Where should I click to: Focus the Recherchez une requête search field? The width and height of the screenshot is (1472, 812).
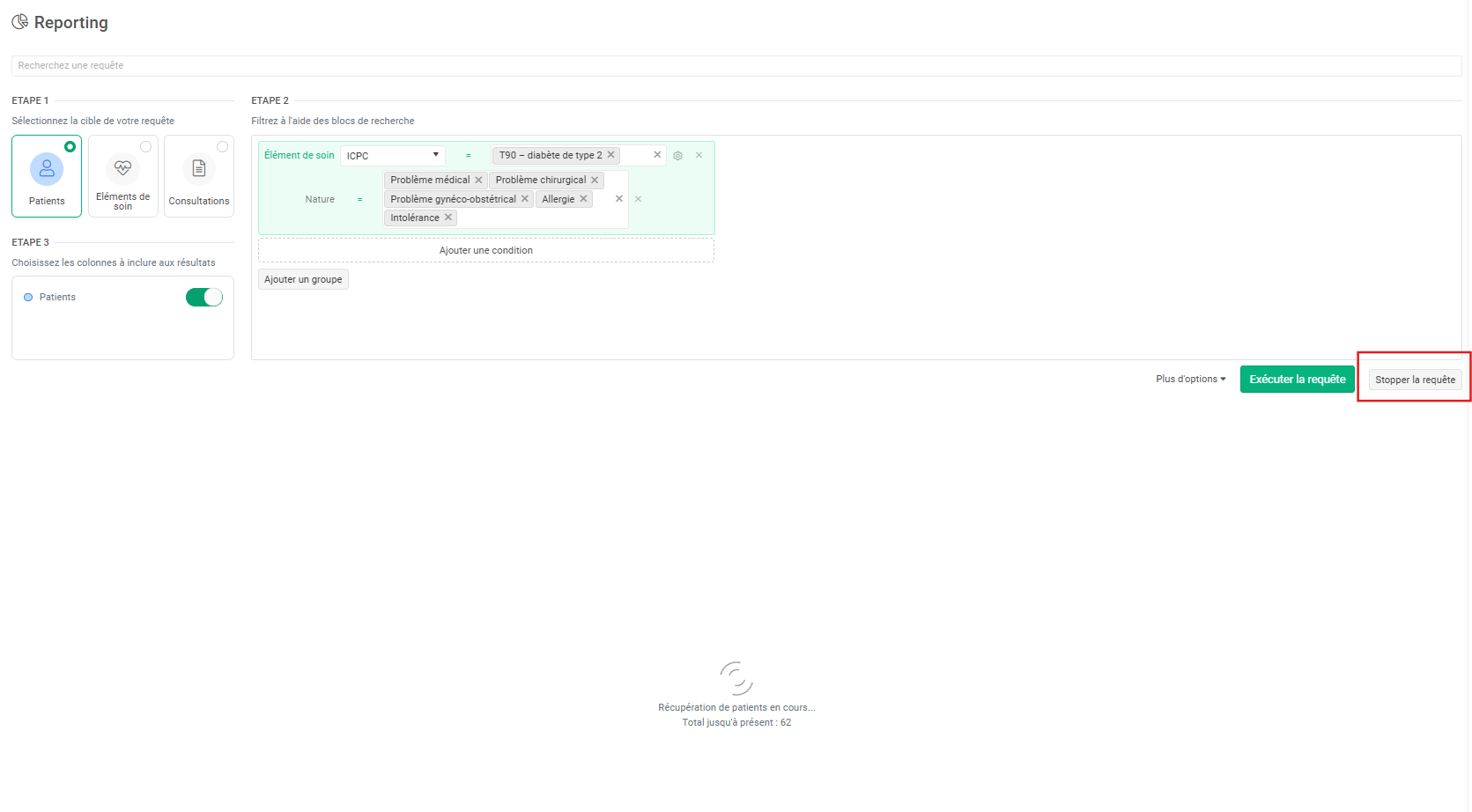pos(736,66)
